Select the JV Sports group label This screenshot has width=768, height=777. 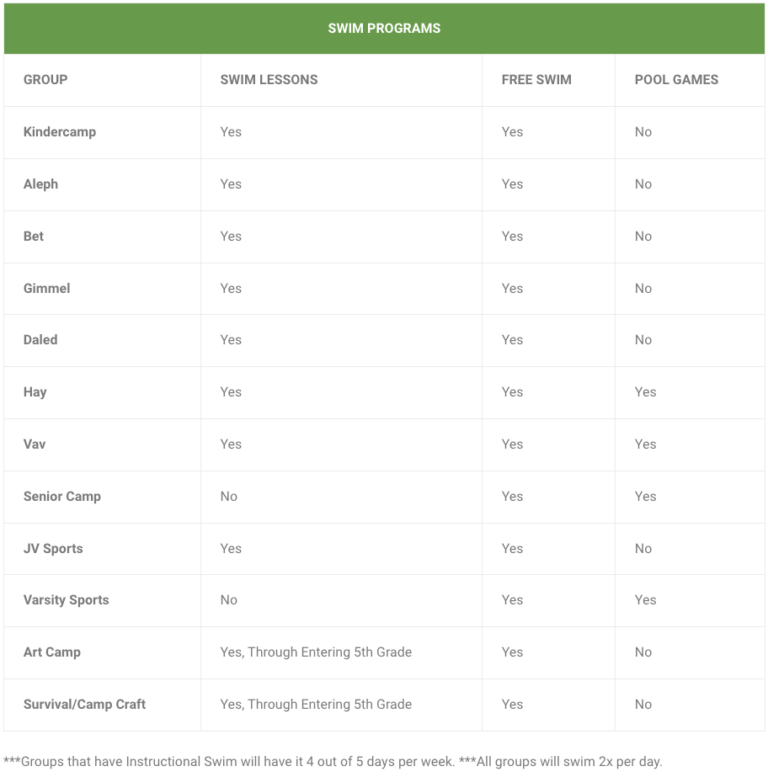(x=53, y=548)
